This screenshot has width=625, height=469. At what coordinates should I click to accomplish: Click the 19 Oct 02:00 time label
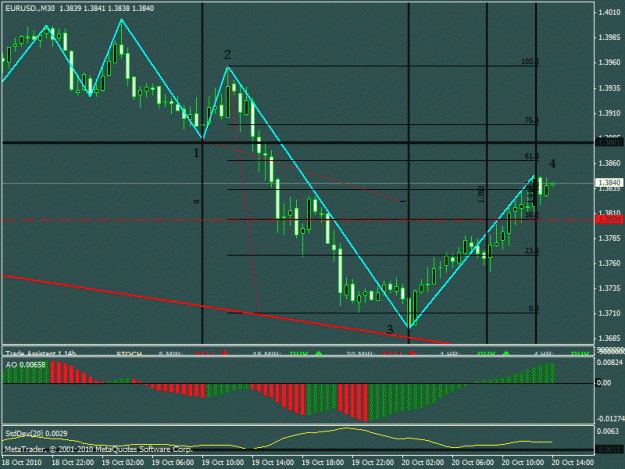click(123, 462)
